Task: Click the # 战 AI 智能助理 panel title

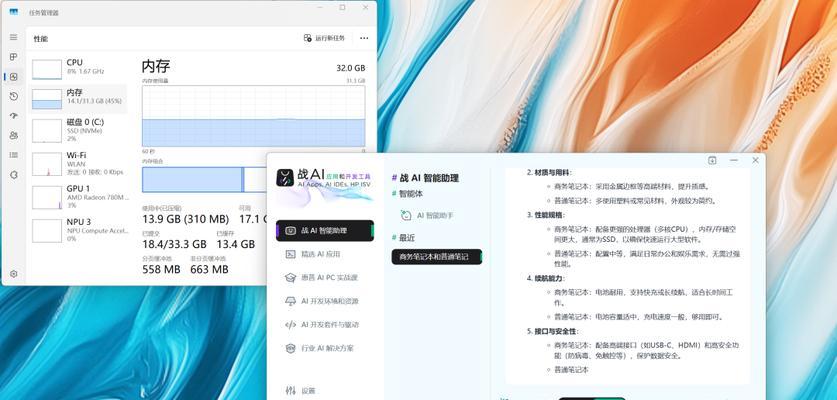Action: (425, 178)
